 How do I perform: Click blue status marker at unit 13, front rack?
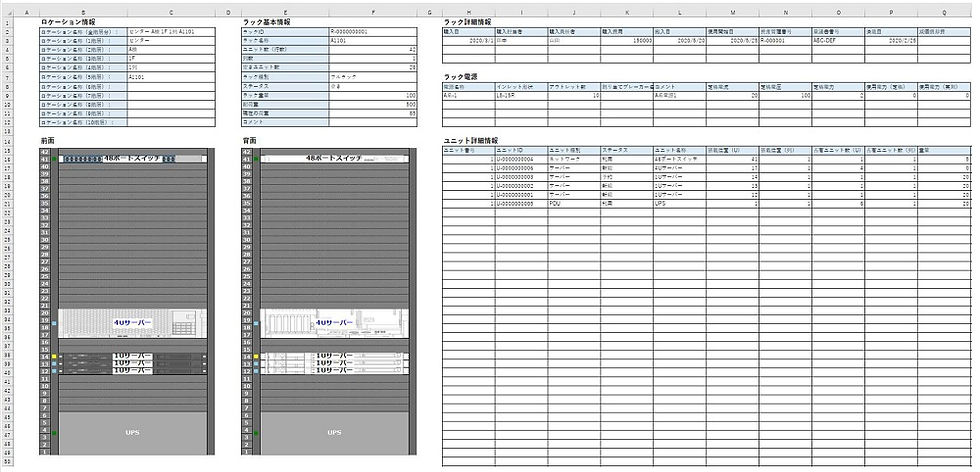pos(54,364)
